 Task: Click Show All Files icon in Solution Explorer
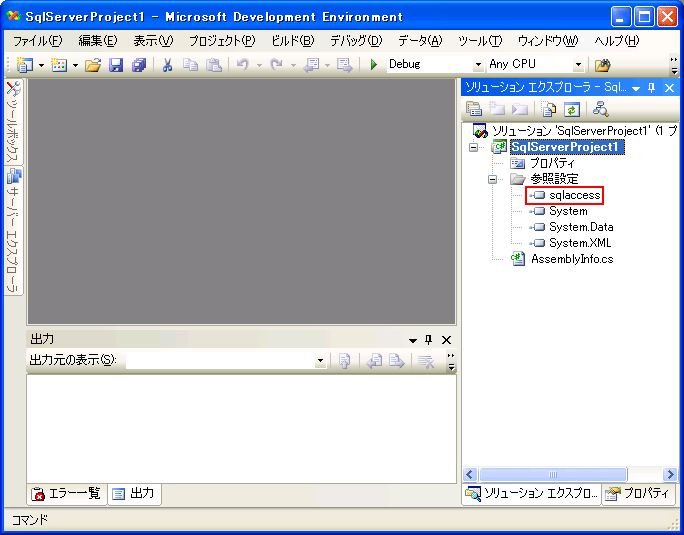[549, 109]
